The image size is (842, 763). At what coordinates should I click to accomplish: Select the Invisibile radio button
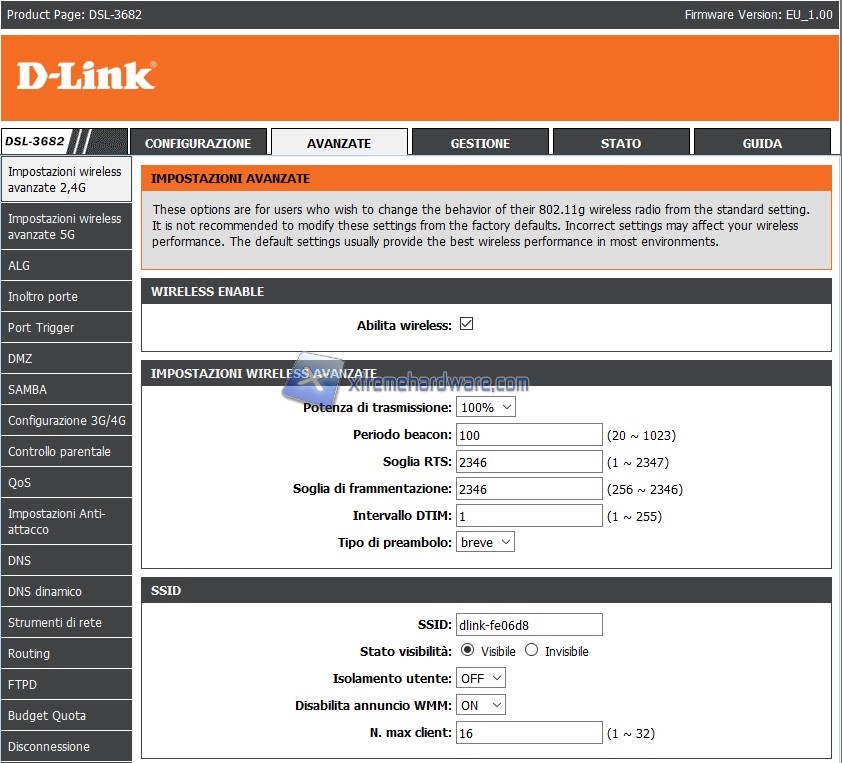tap(531, 650)
